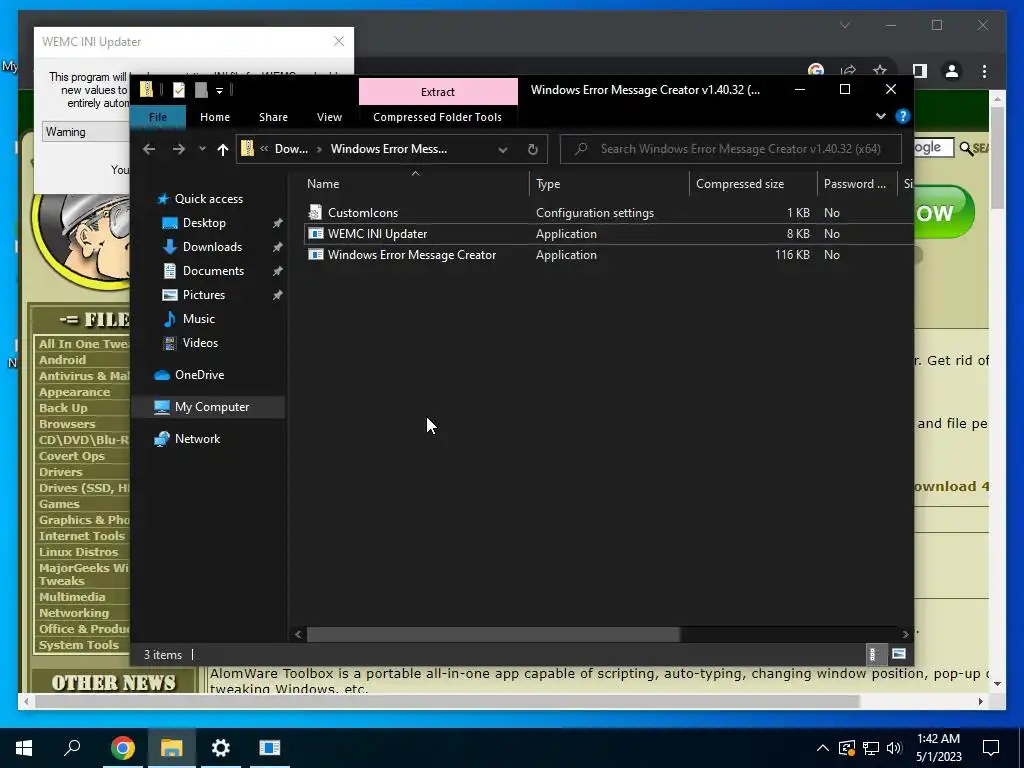Open Settings from the taskbar
The height and width of the screenshot is (768, 1024).
(221, 748)
